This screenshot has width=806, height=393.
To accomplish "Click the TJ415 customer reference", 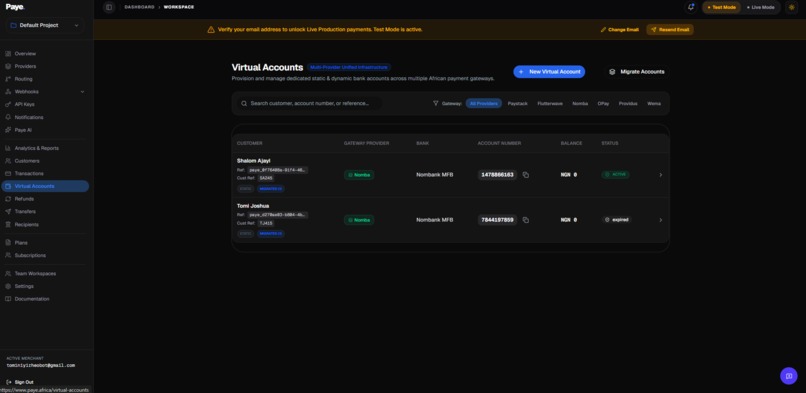I will pyautogui.click(x=266, y=223).
